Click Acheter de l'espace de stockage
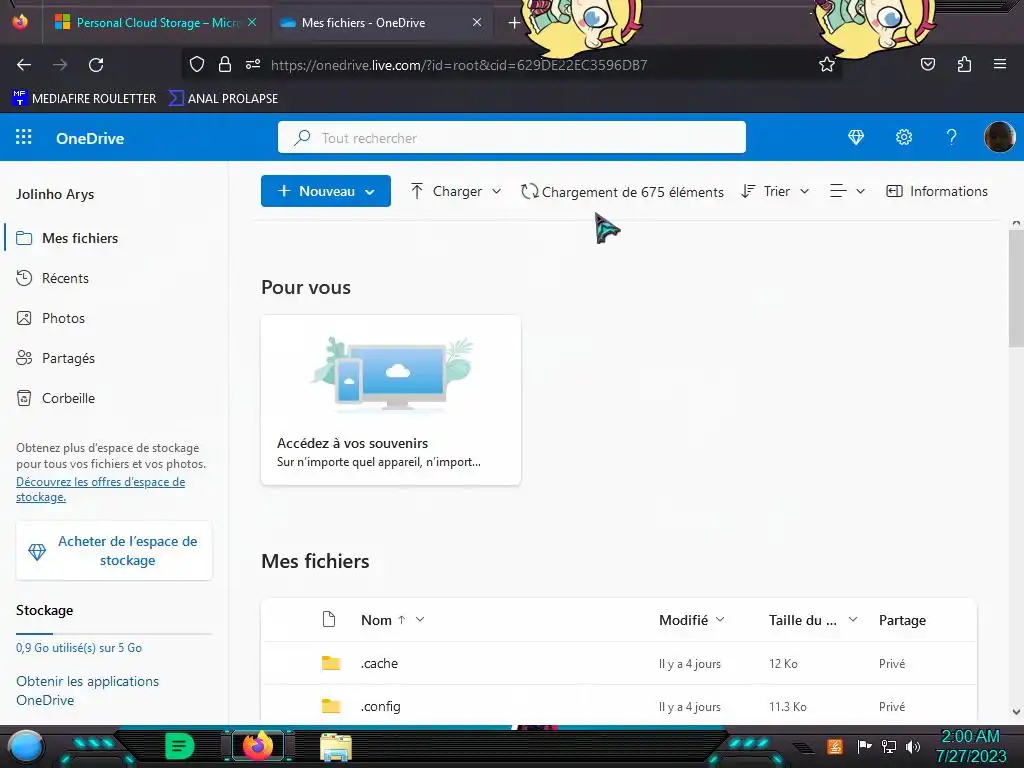 pyautogui.click(x=114, y=551)
